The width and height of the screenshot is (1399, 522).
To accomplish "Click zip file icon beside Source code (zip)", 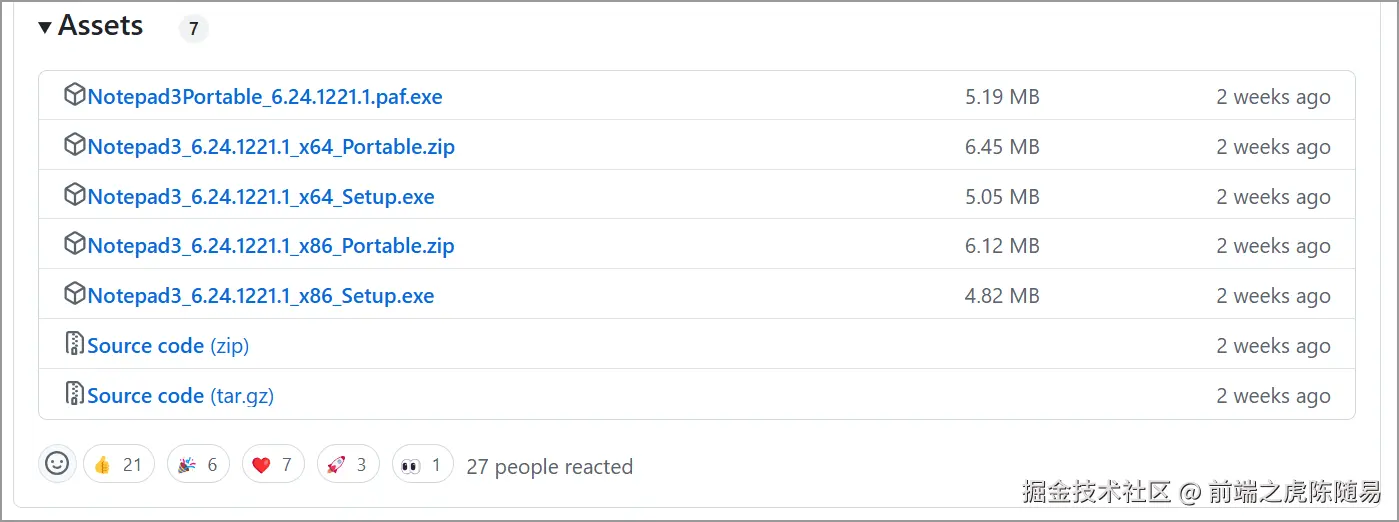I will (x=74, y=345).
